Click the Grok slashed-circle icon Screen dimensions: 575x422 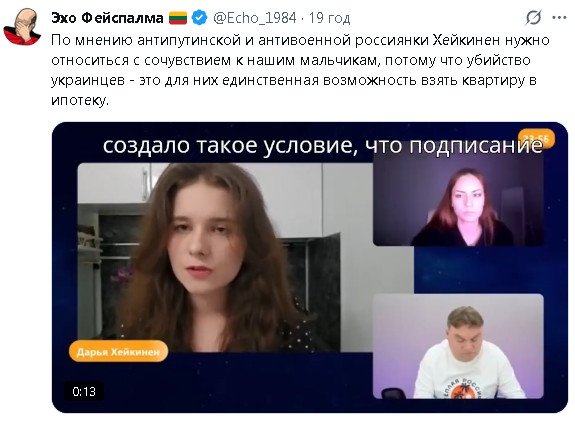point(533,17)
